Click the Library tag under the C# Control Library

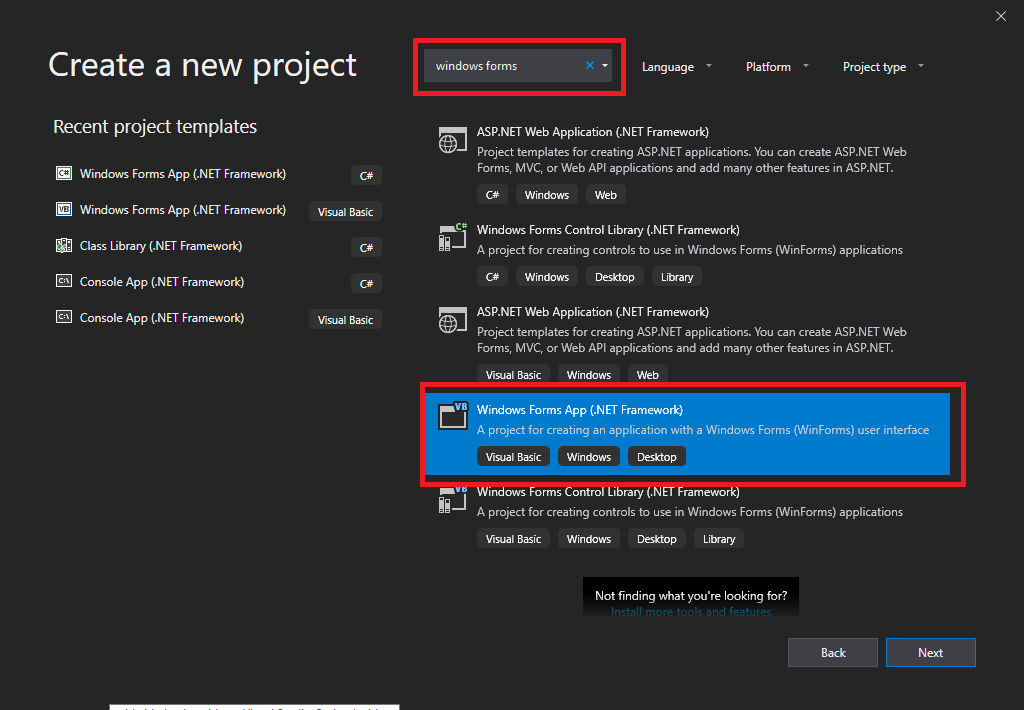(x=677, y=277)
